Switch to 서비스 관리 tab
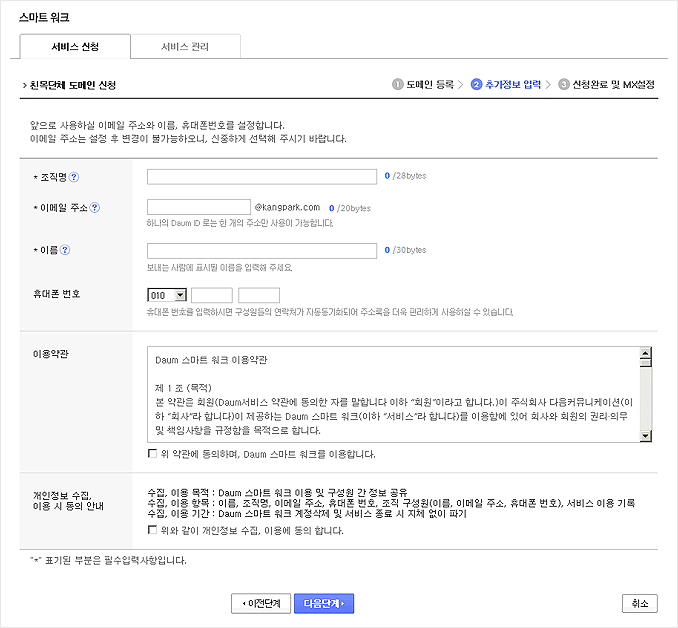678x628 pixels. (x=185, y=46)
